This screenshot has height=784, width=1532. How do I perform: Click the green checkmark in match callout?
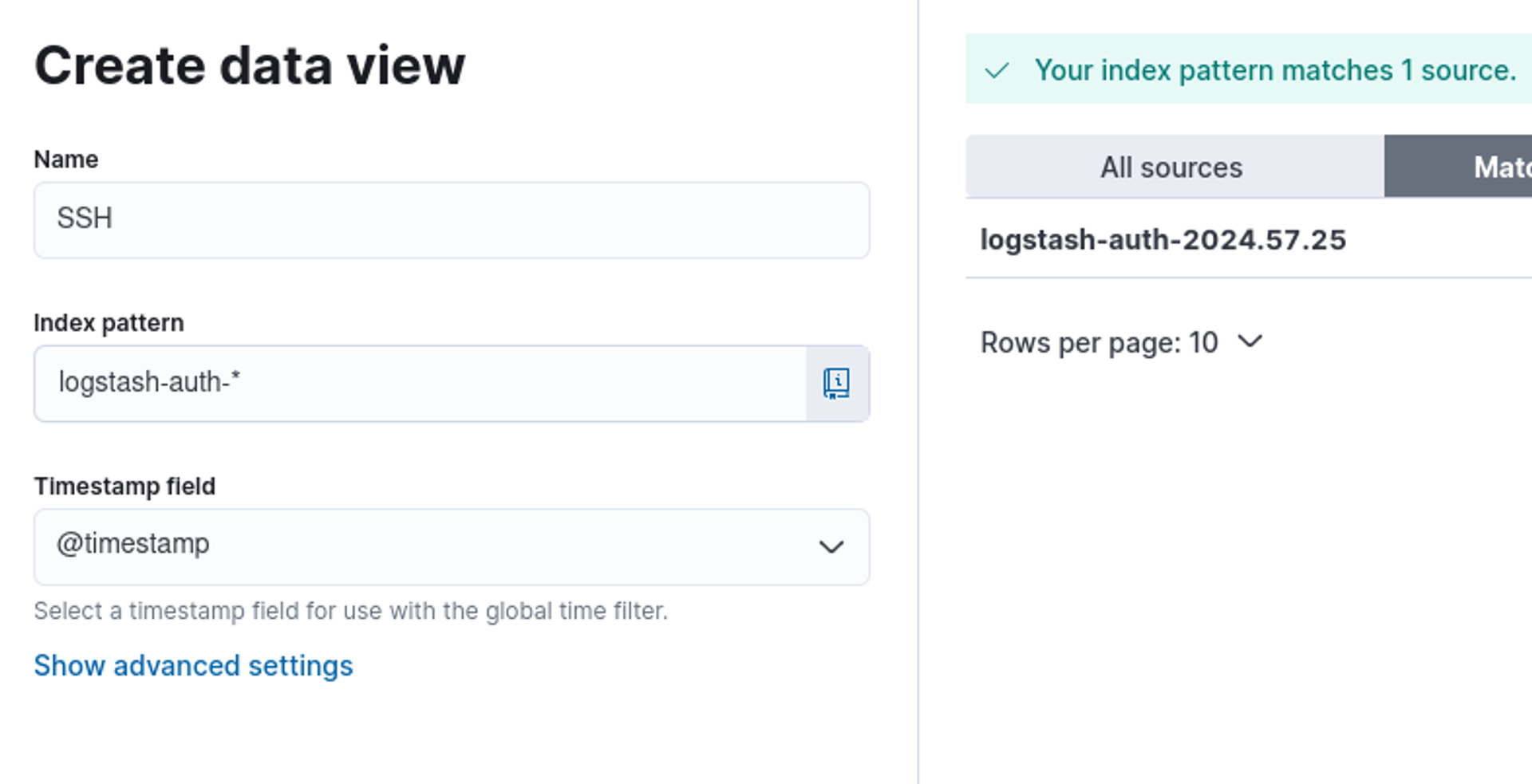997,71
